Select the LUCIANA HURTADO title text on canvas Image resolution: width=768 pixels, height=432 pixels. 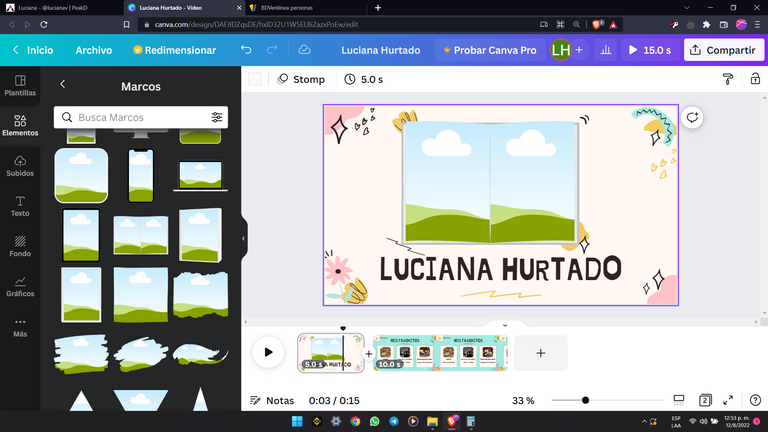coord(501,268)
